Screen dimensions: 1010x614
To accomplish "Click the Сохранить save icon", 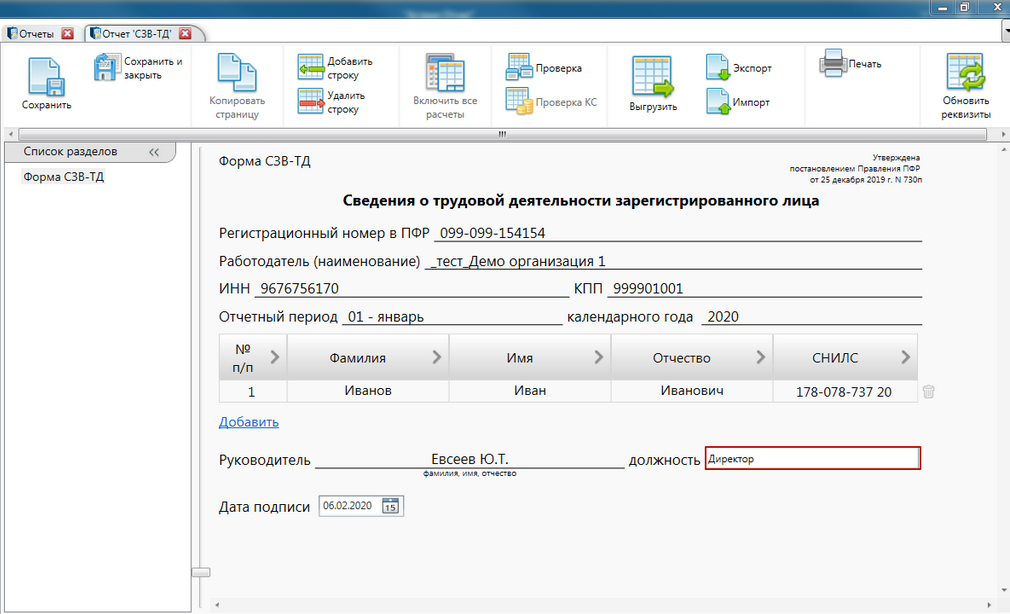I will click(x=46, y=77).
